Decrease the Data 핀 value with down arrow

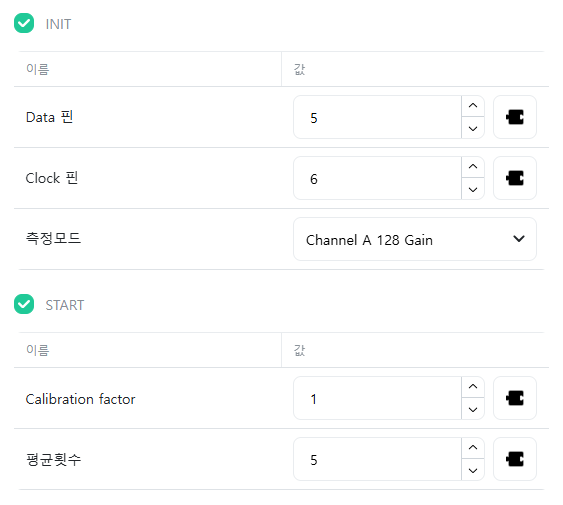point(473,128)
